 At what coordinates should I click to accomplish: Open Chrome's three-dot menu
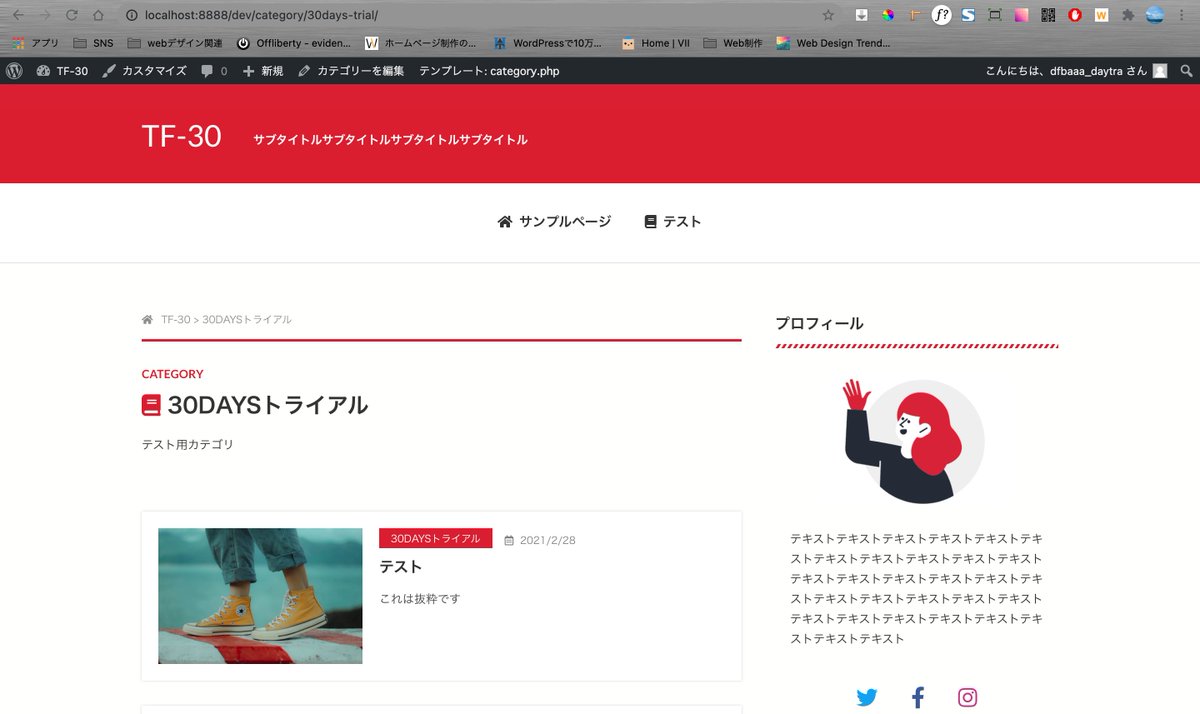pos(1184,15)
